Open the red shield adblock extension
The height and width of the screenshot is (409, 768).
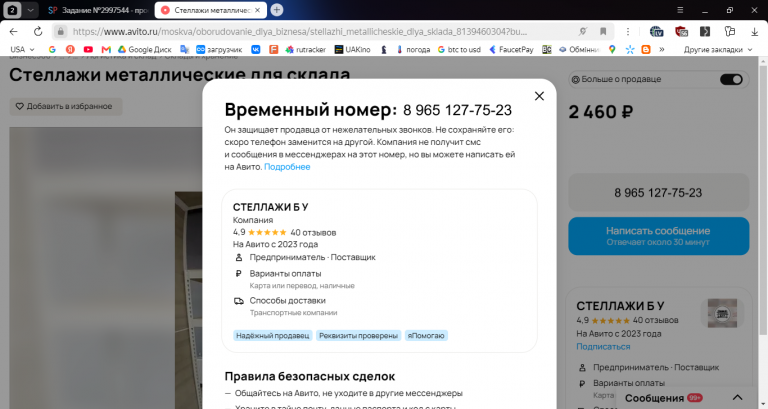point(681,32)
